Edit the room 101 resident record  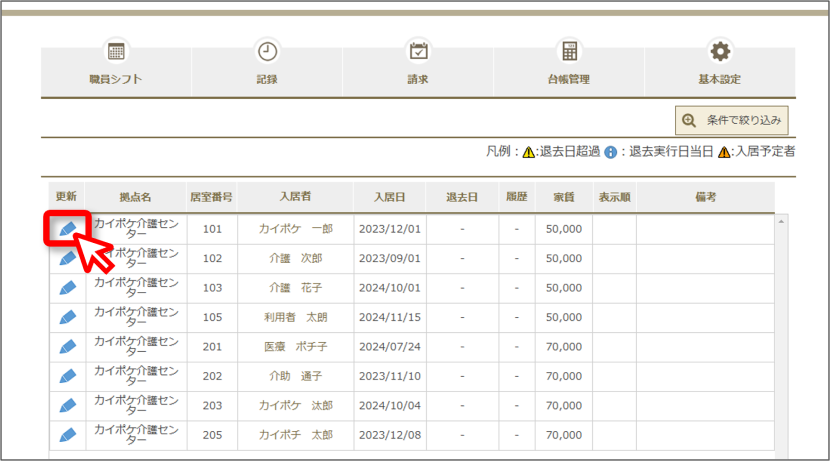pos(68,229)
